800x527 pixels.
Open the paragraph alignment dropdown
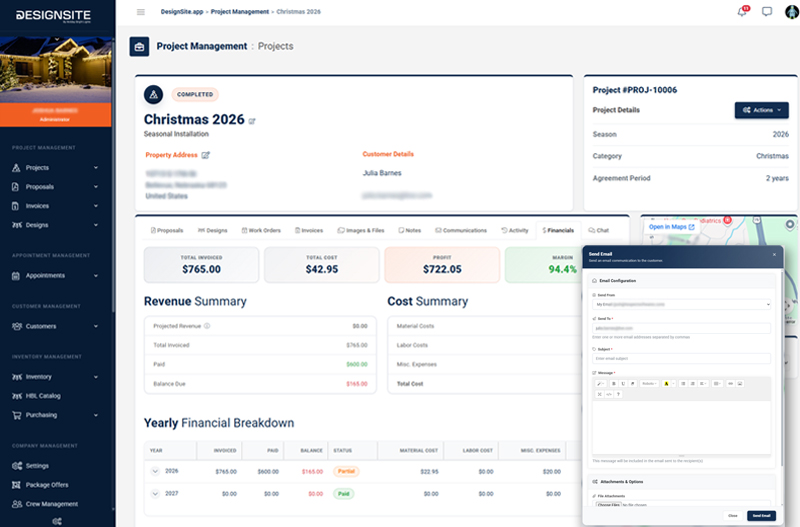(x=703, y=384)
